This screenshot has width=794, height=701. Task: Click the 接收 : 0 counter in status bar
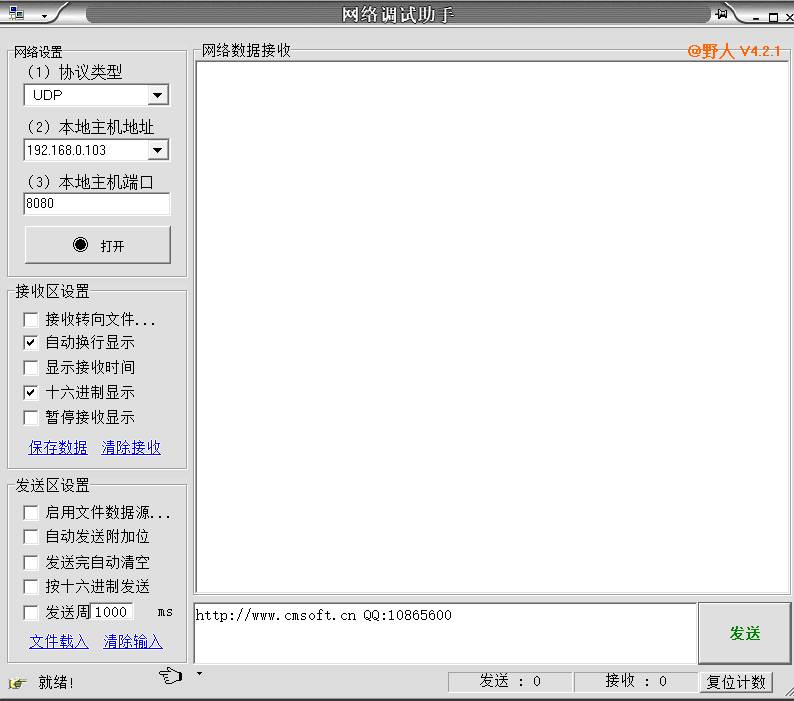(x=636, y=681)
